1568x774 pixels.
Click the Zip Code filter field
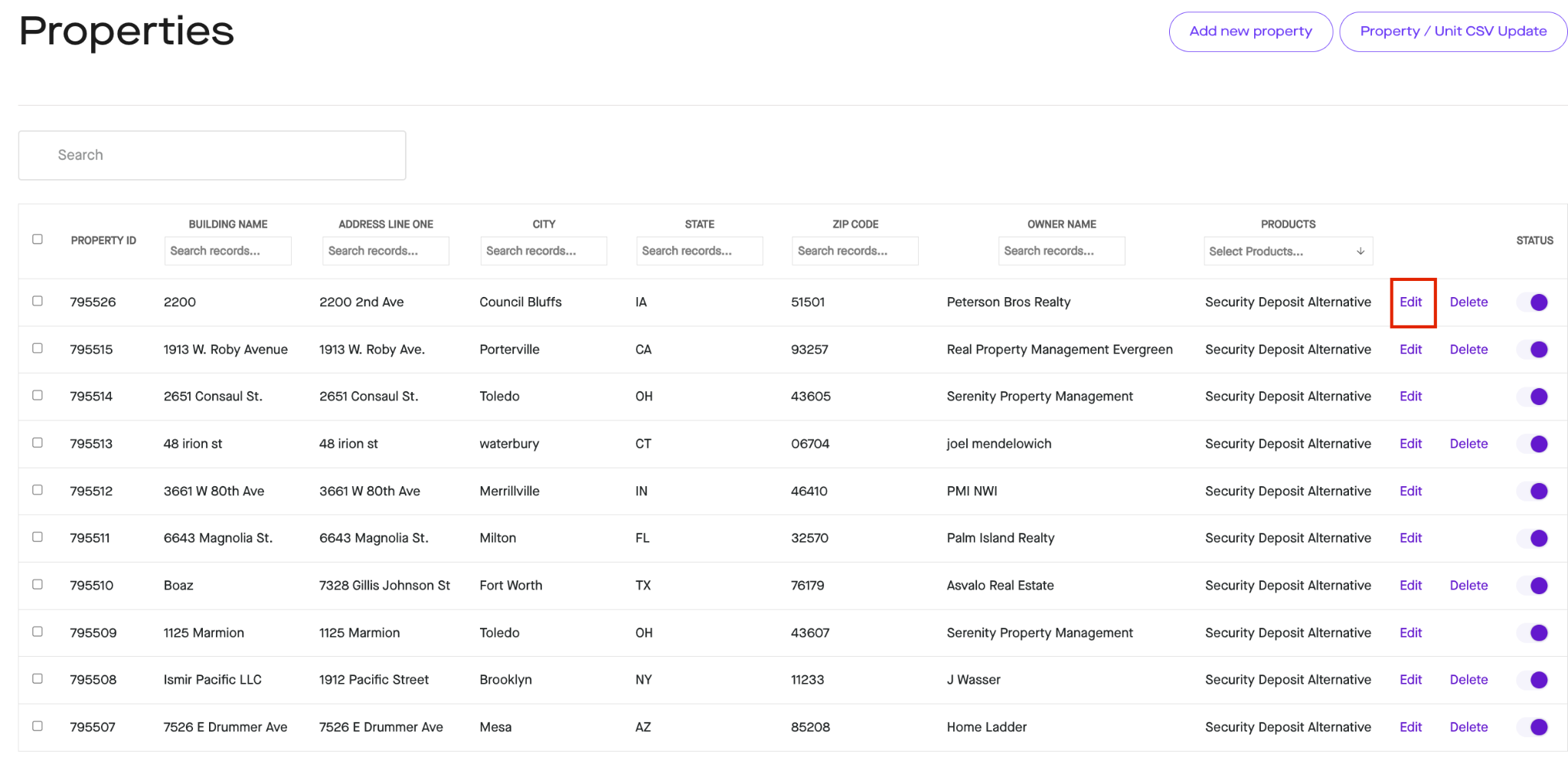point(854,251)
